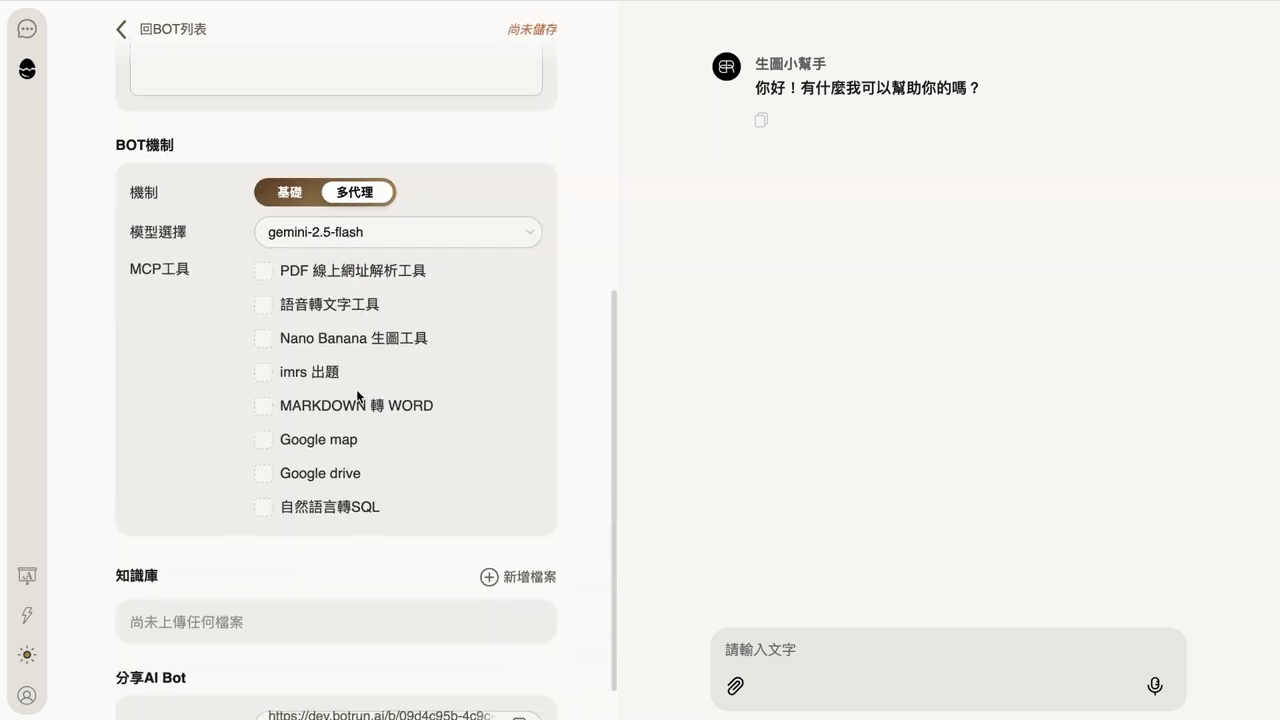Open the user account icon in sidebar
This screenshot has width=1280, height=720.
click(x=27, y=695)
